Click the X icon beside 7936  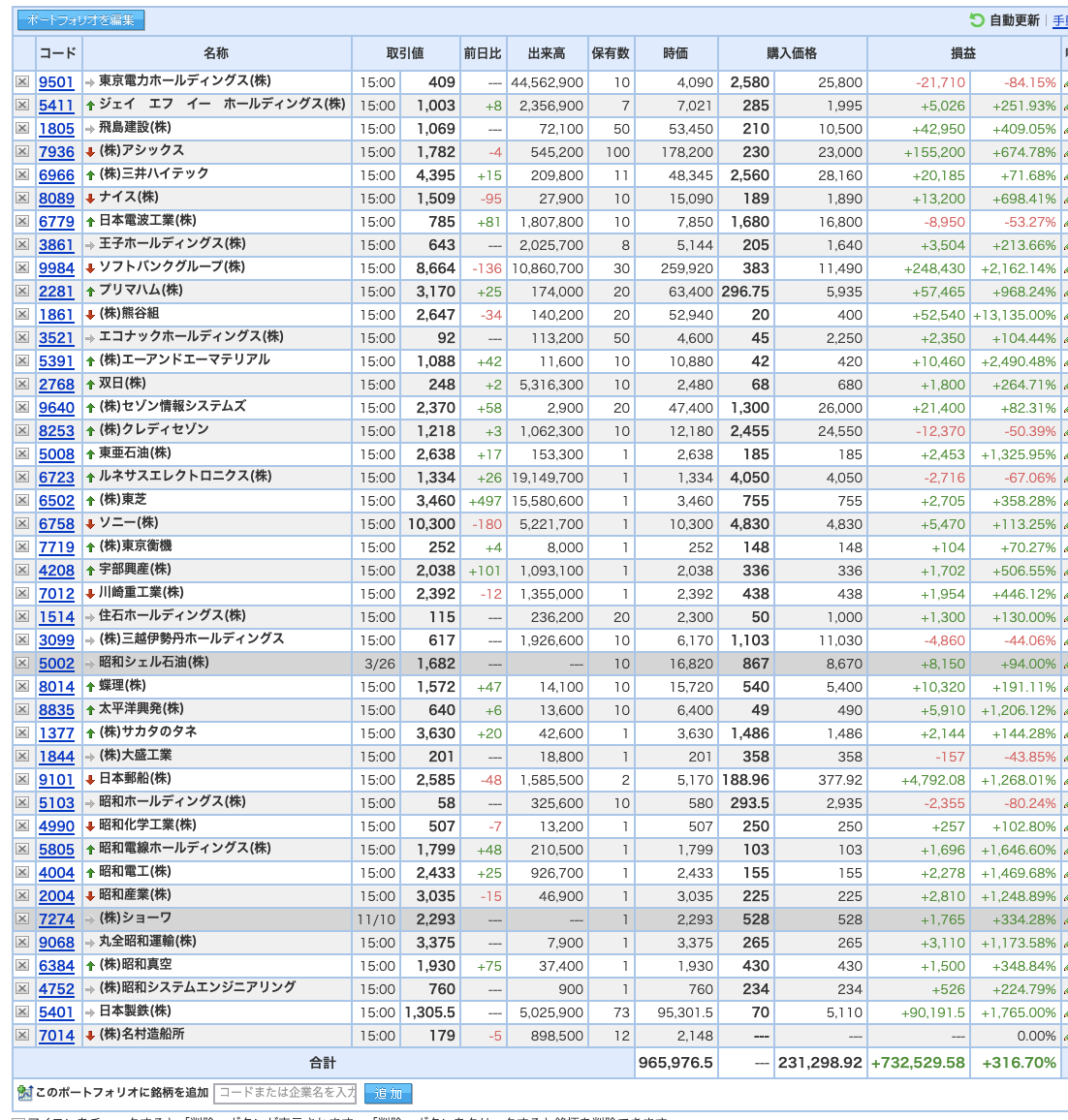(x=22, y=151)
